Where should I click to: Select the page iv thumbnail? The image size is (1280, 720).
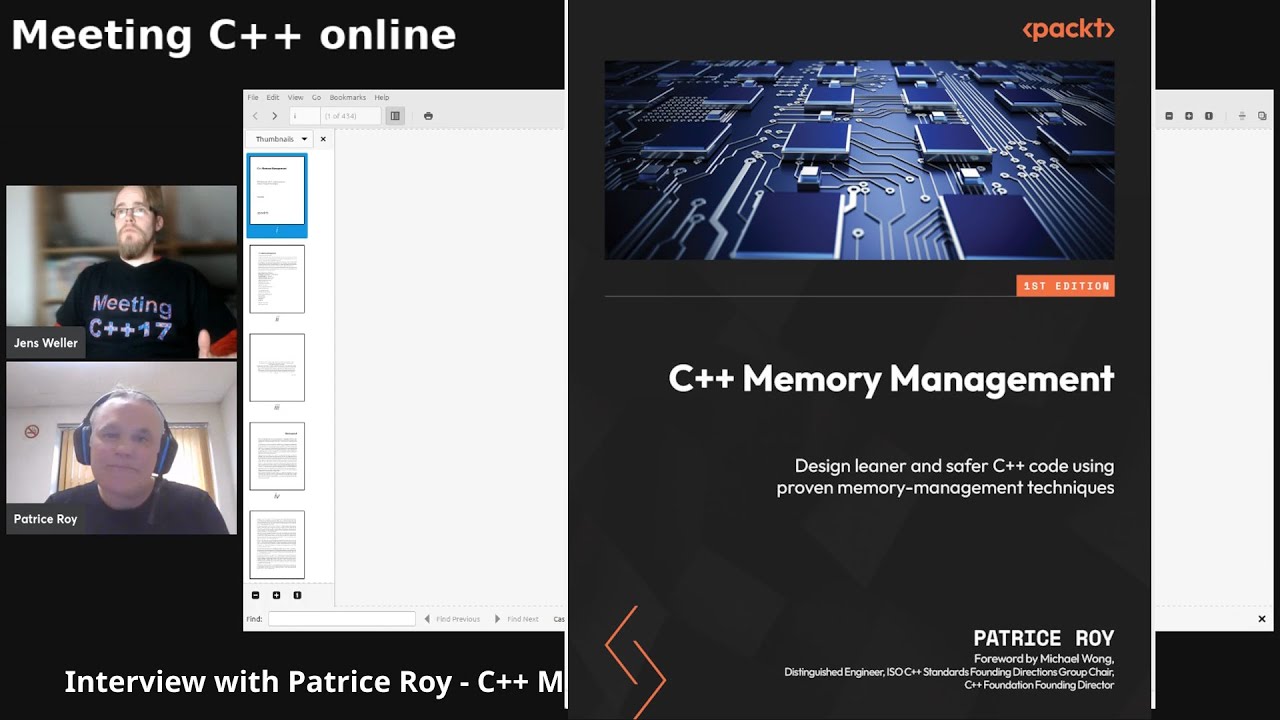pos(277,456)
